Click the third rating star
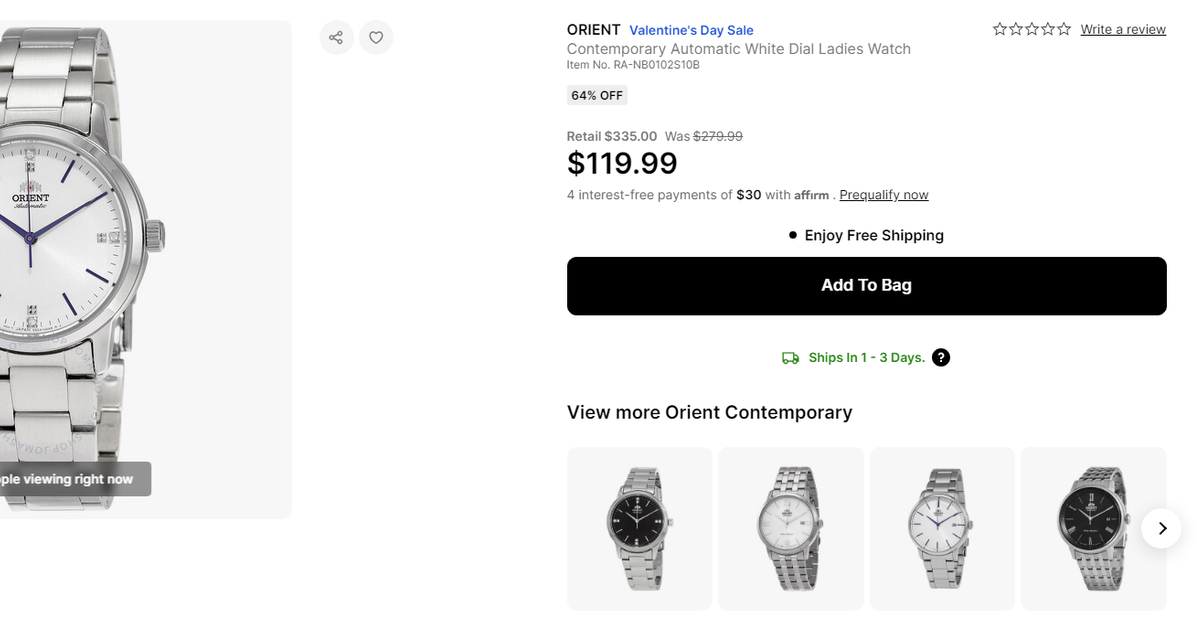This screenshot has width=1200, height=628. click(x=1032, y=29)
